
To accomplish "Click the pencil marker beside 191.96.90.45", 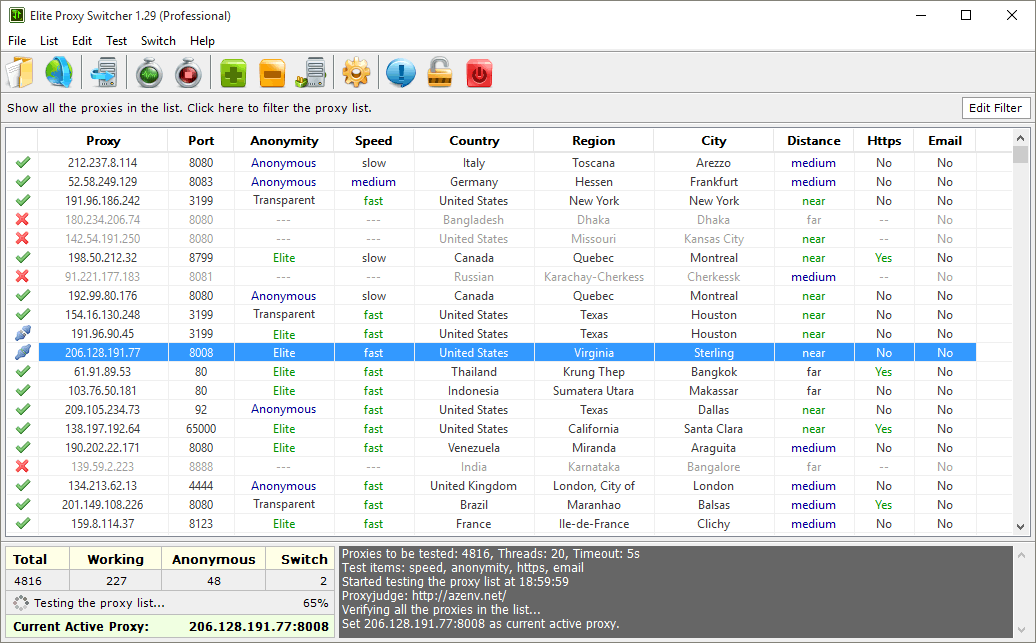I will click(x=22, y=333).
